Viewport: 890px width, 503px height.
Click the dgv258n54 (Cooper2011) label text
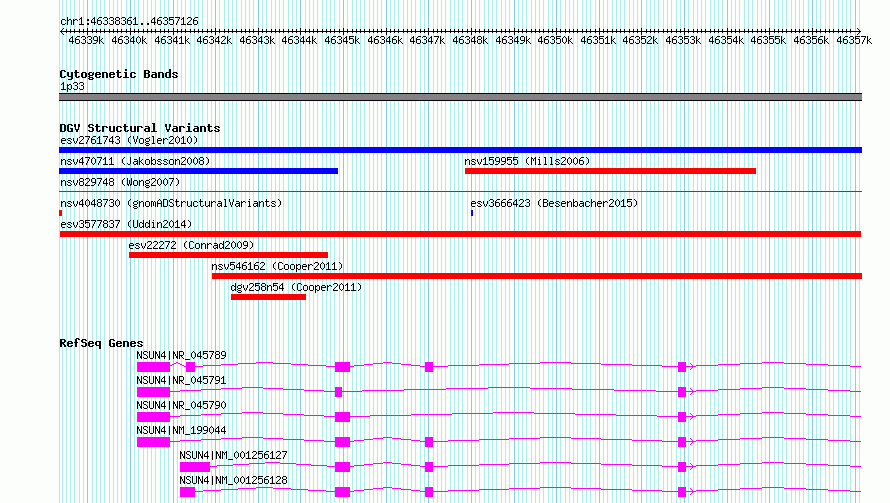(x=296, y=287)
